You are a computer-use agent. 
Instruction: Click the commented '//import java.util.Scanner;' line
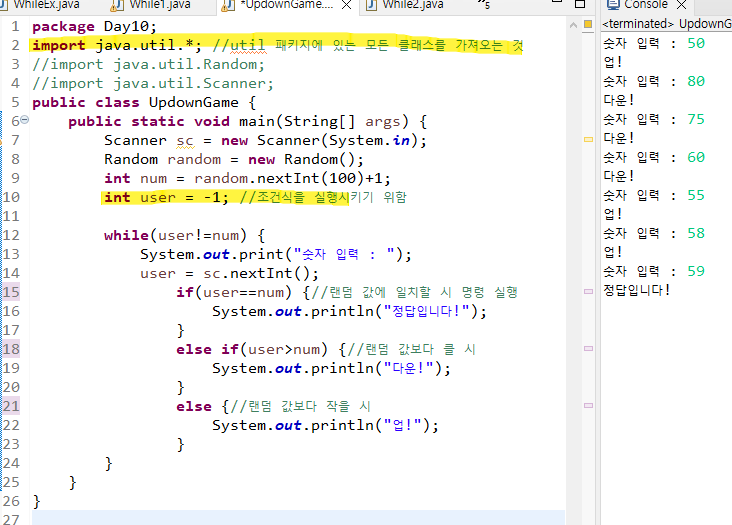[x=153, y=84]
